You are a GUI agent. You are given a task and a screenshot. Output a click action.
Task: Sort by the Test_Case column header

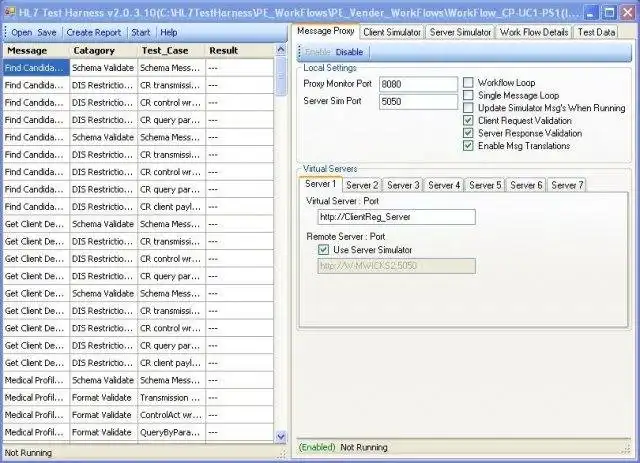pos(171,51)
